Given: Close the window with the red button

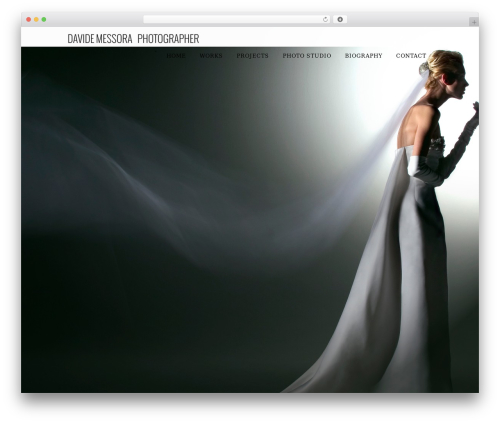Looking at the screenshot, I should click(x=29, y=20).
